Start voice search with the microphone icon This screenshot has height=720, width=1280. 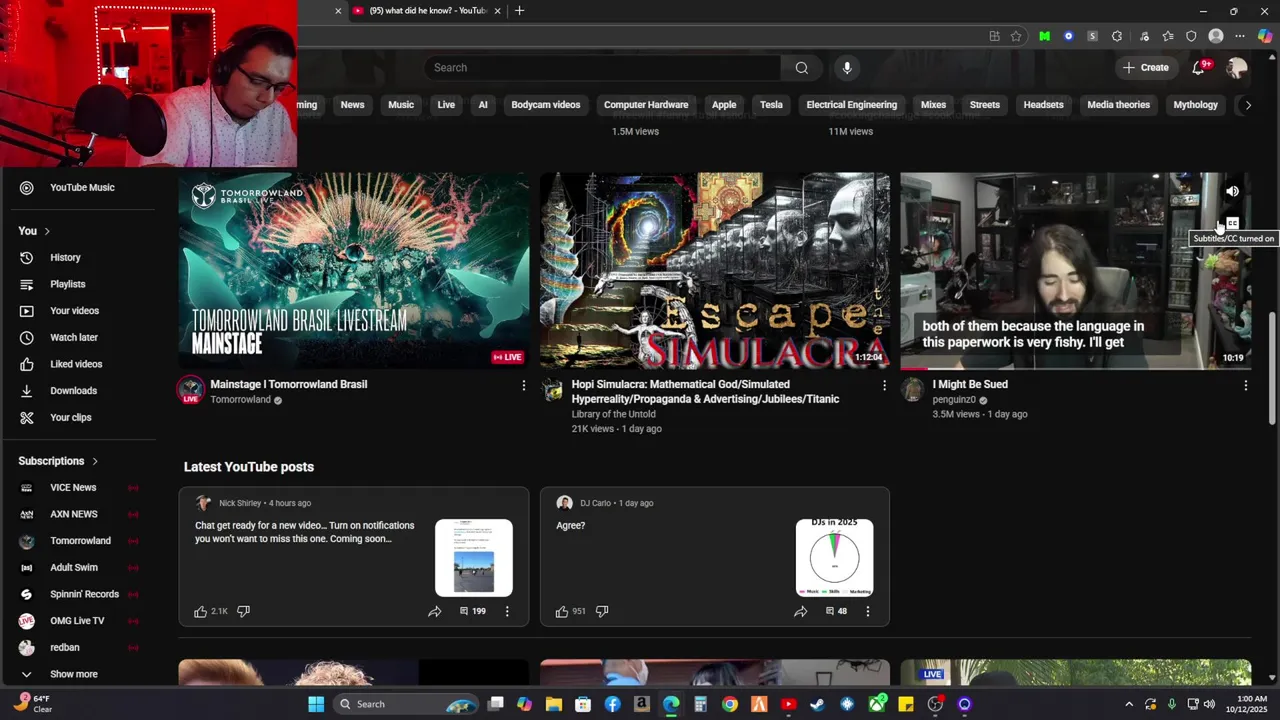847,68
